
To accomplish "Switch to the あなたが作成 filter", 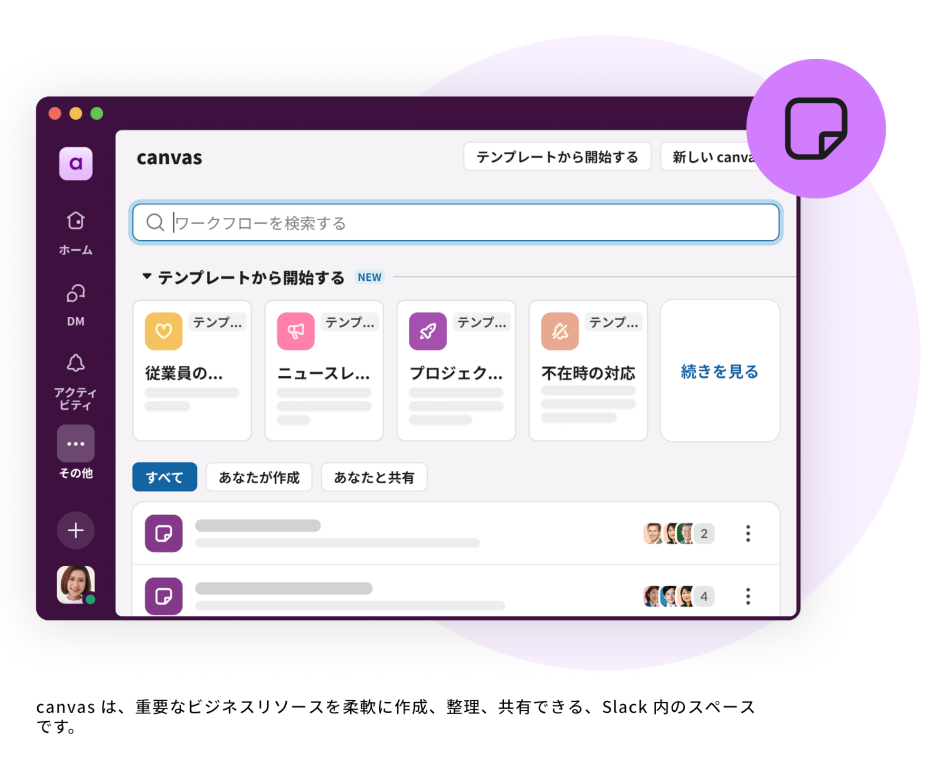I will click(259, 477).
